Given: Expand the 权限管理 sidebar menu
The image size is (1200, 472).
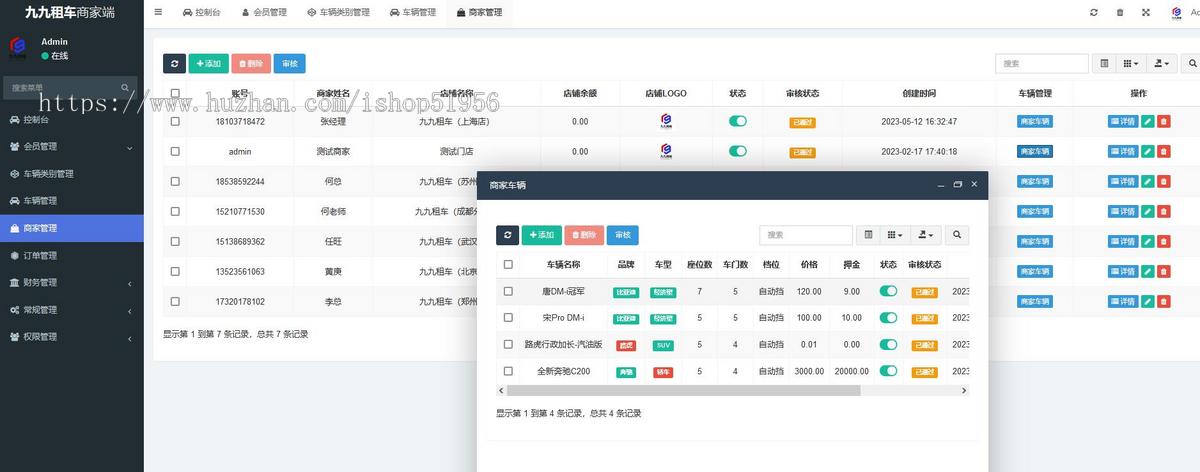Looking at the screenshot, I should point(71,337).
